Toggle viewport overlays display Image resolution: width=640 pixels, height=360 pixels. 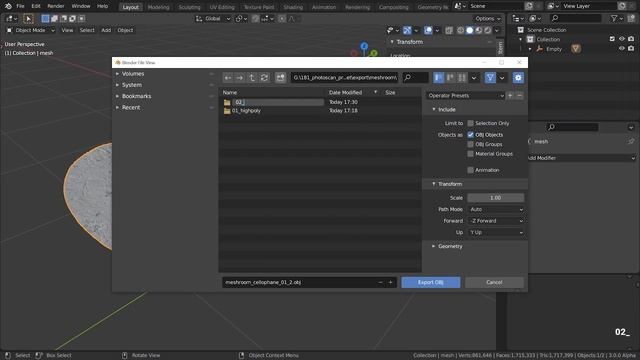click(428, 30)
